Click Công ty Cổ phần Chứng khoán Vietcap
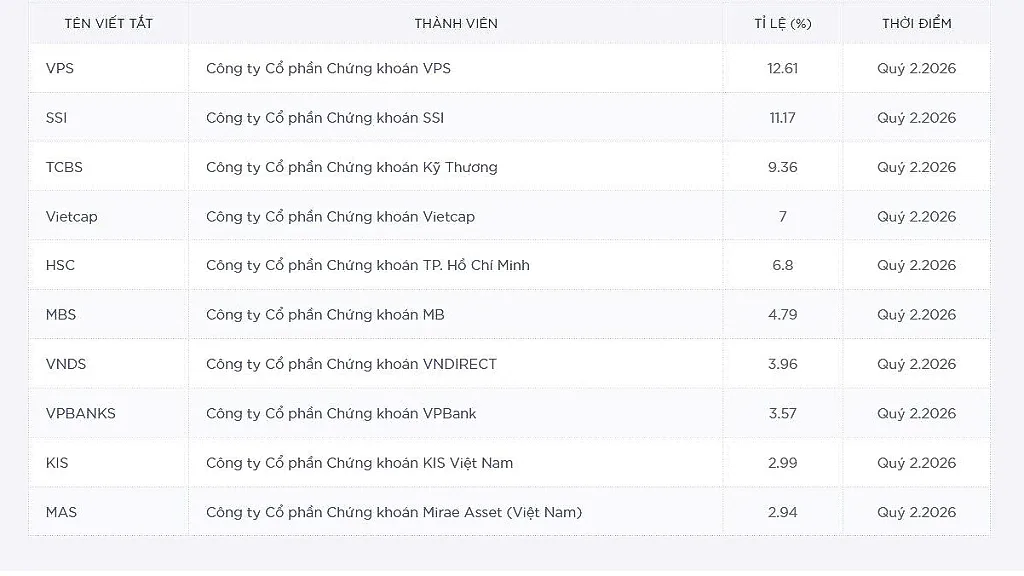 pyautogui.click(x=340, y=217)
